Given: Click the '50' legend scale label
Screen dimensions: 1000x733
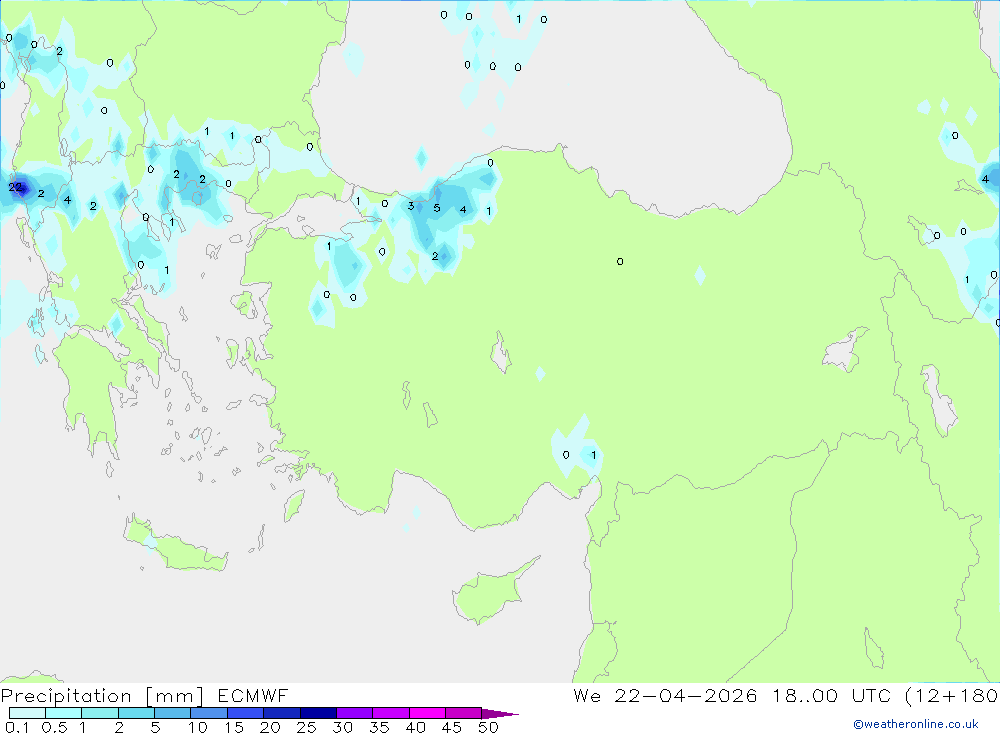Looking at the screenshot, I should coord(488,727).
